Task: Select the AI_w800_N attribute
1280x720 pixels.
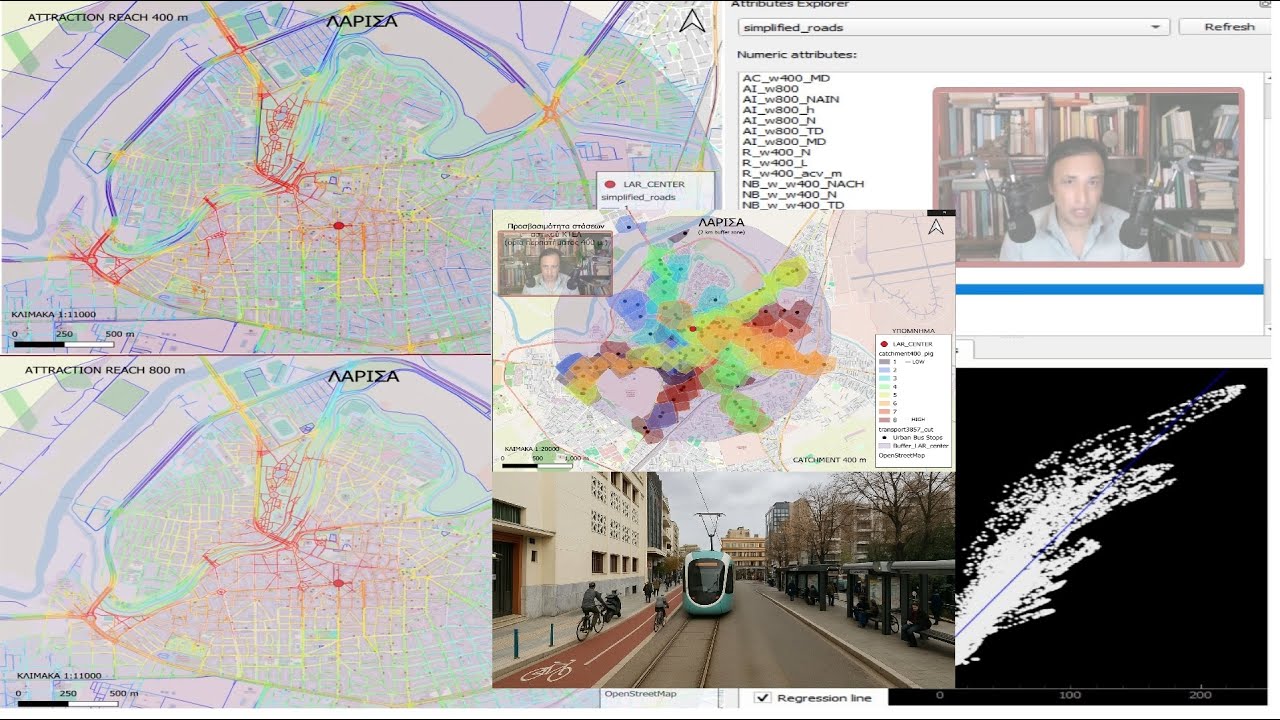Action: coord(779,121)
